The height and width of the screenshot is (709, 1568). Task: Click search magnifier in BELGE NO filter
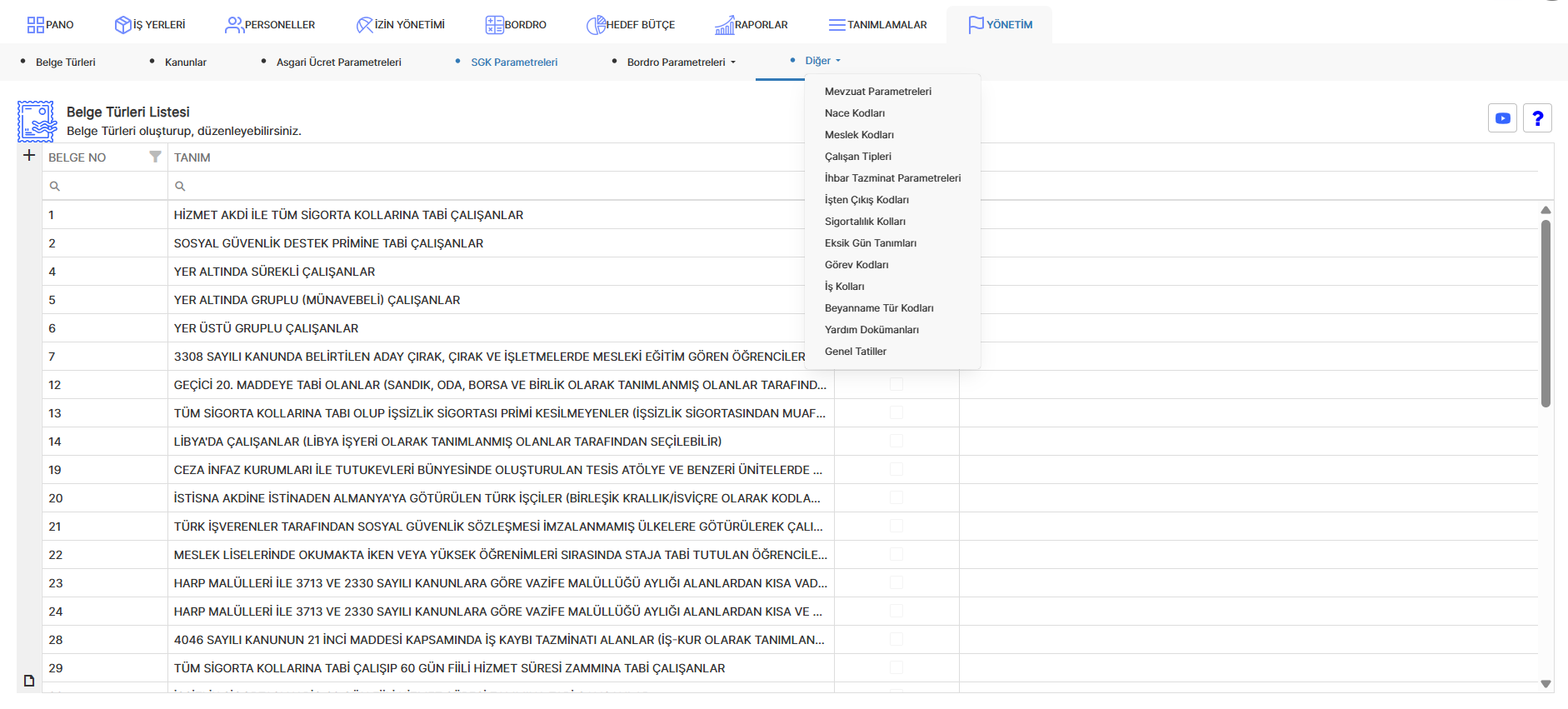point(55,186)
